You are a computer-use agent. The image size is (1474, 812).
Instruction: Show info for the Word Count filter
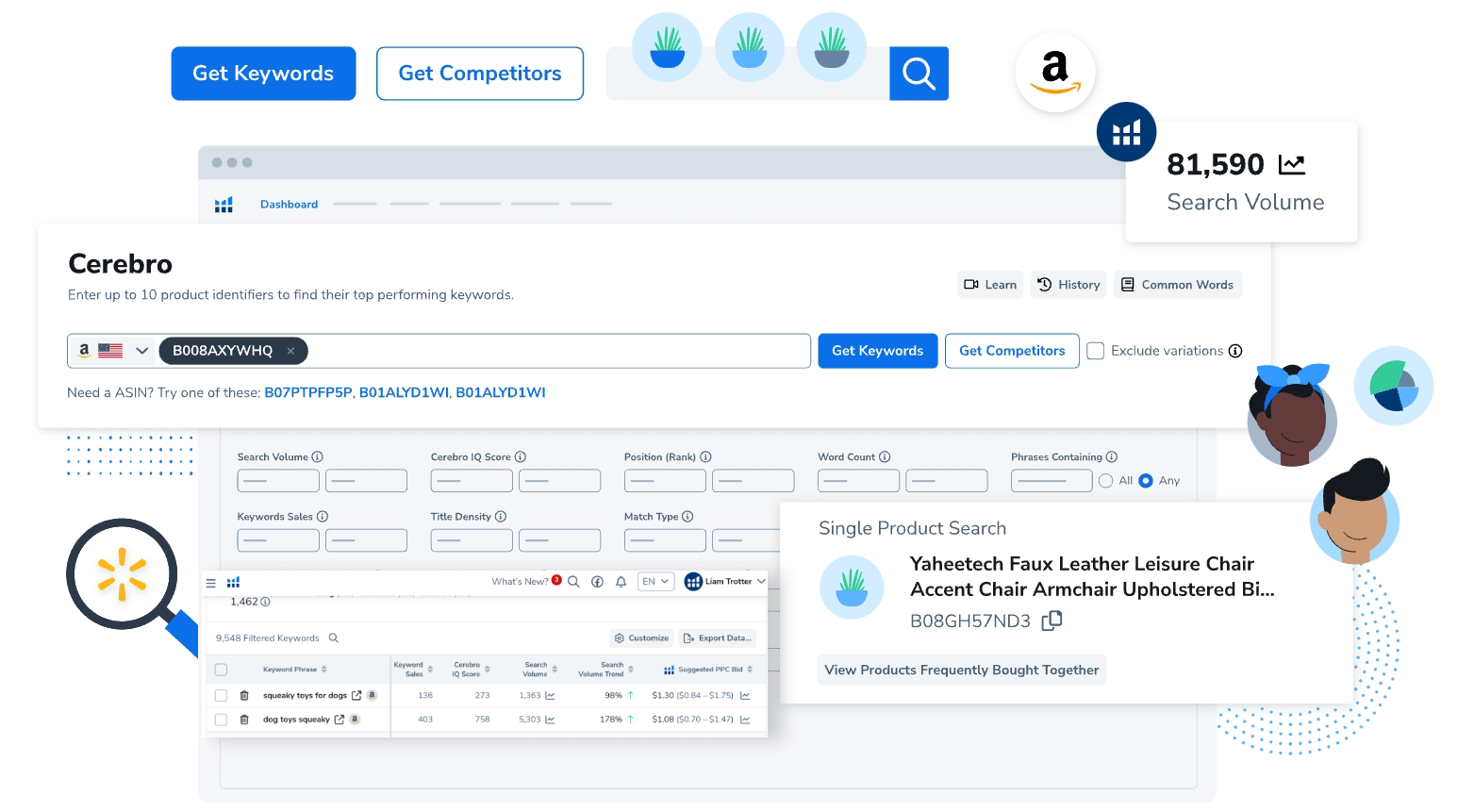(885, 456)
